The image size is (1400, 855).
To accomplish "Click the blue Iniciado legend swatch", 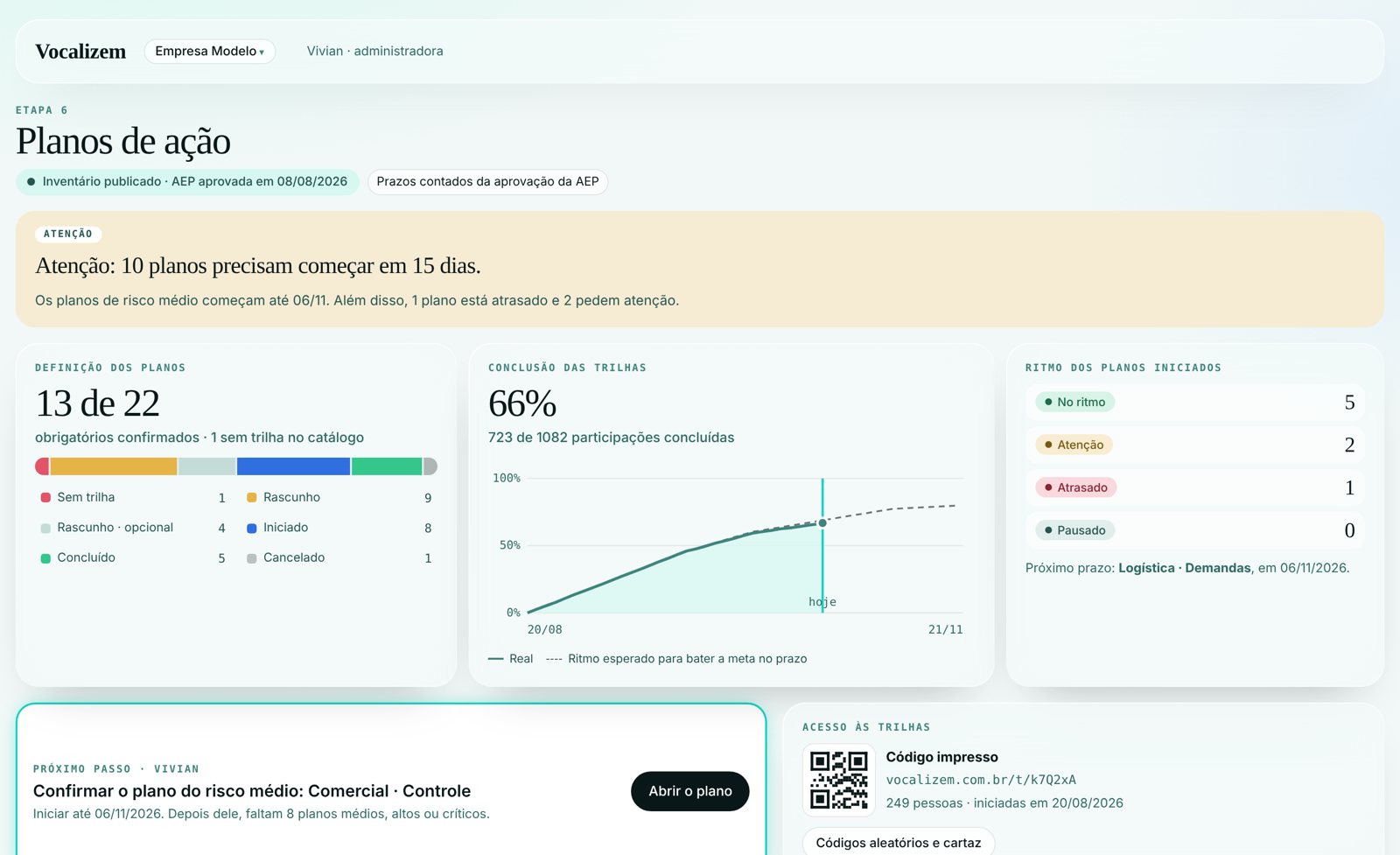I will (252, 528).
